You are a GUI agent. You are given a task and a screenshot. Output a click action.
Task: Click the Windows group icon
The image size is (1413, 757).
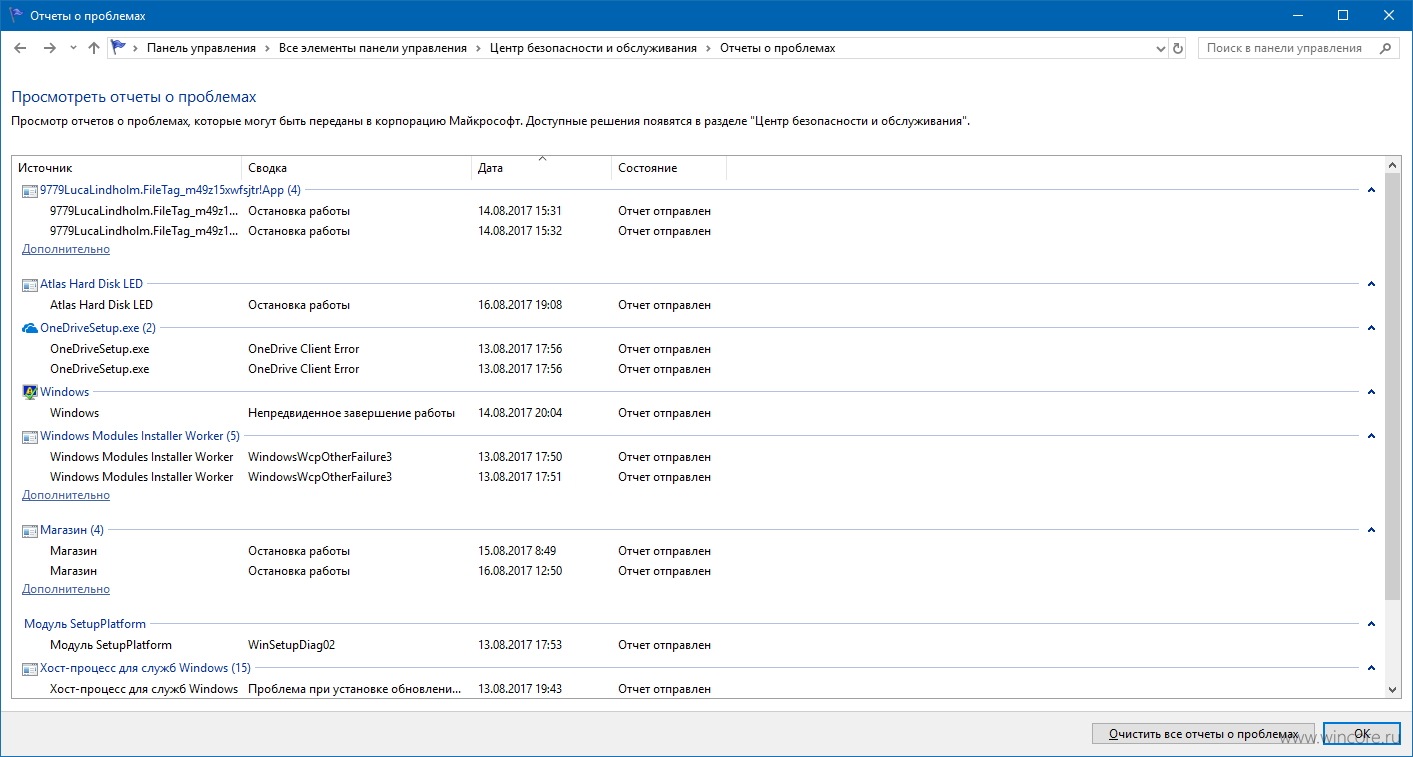29,393
